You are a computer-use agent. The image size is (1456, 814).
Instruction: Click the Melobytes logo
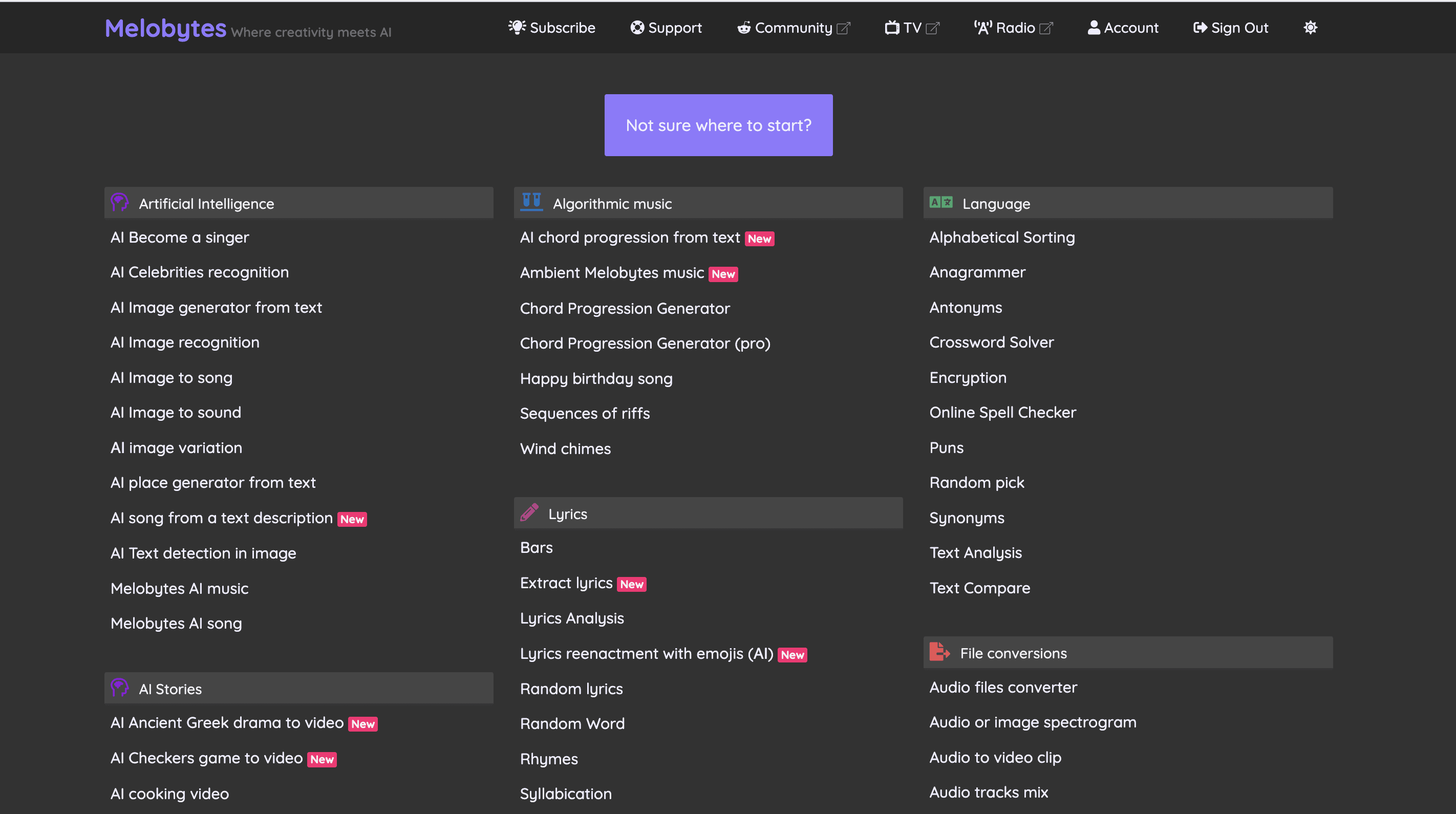coord(165,28)
